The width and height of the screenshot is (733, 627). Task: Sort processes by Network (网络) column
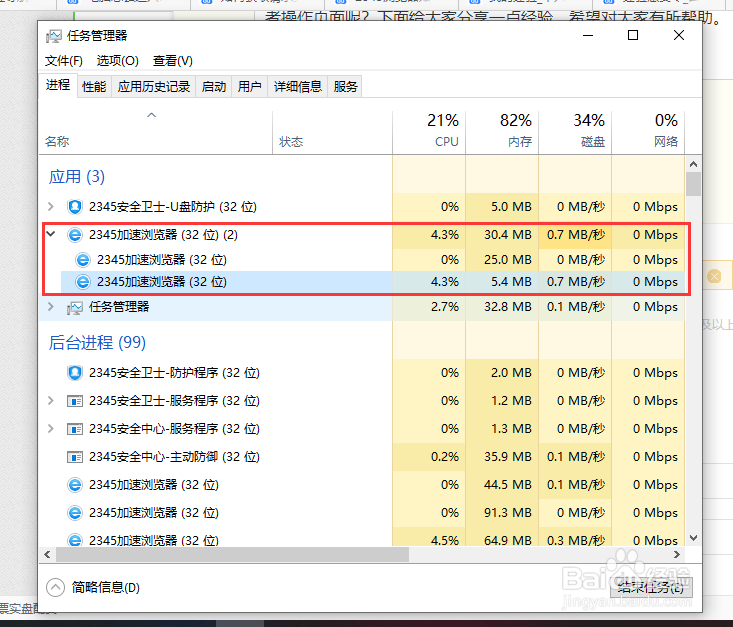coord(648,133)
